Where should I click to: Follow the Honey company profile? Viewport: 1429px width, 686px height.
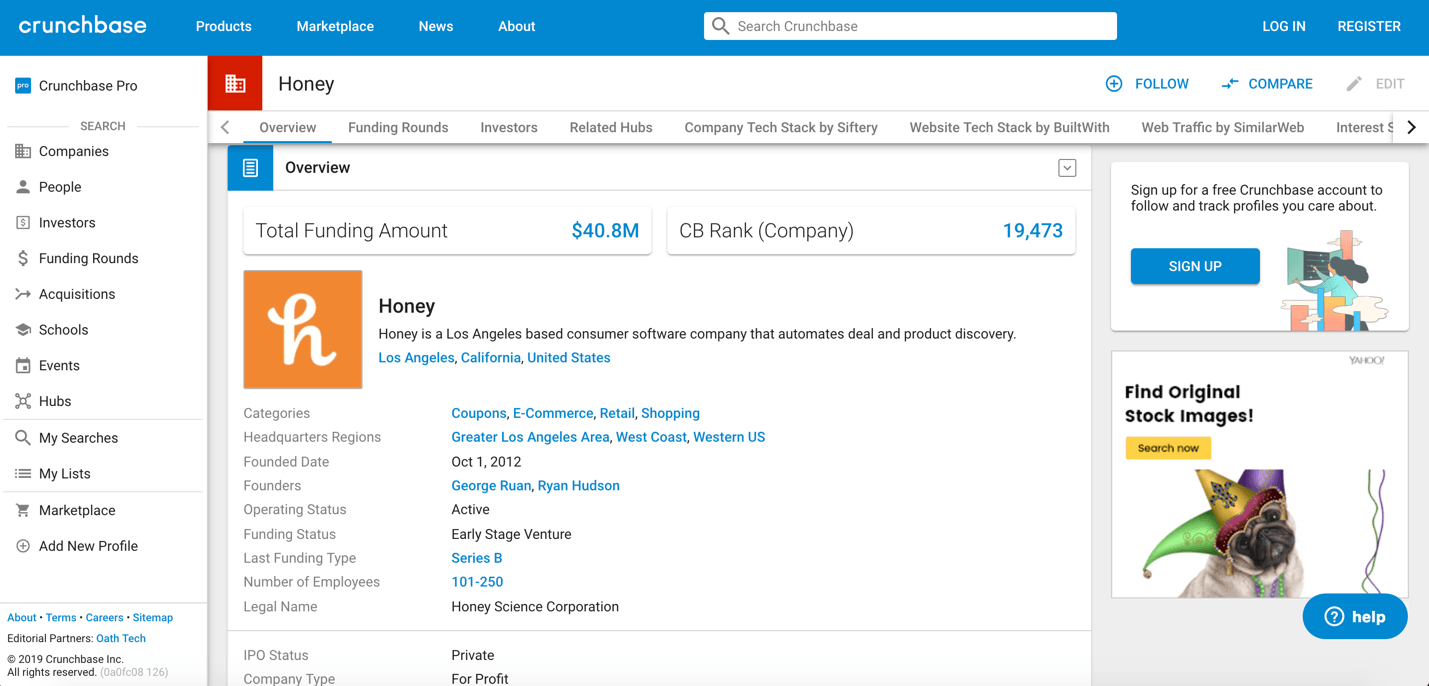point(1147,84)
